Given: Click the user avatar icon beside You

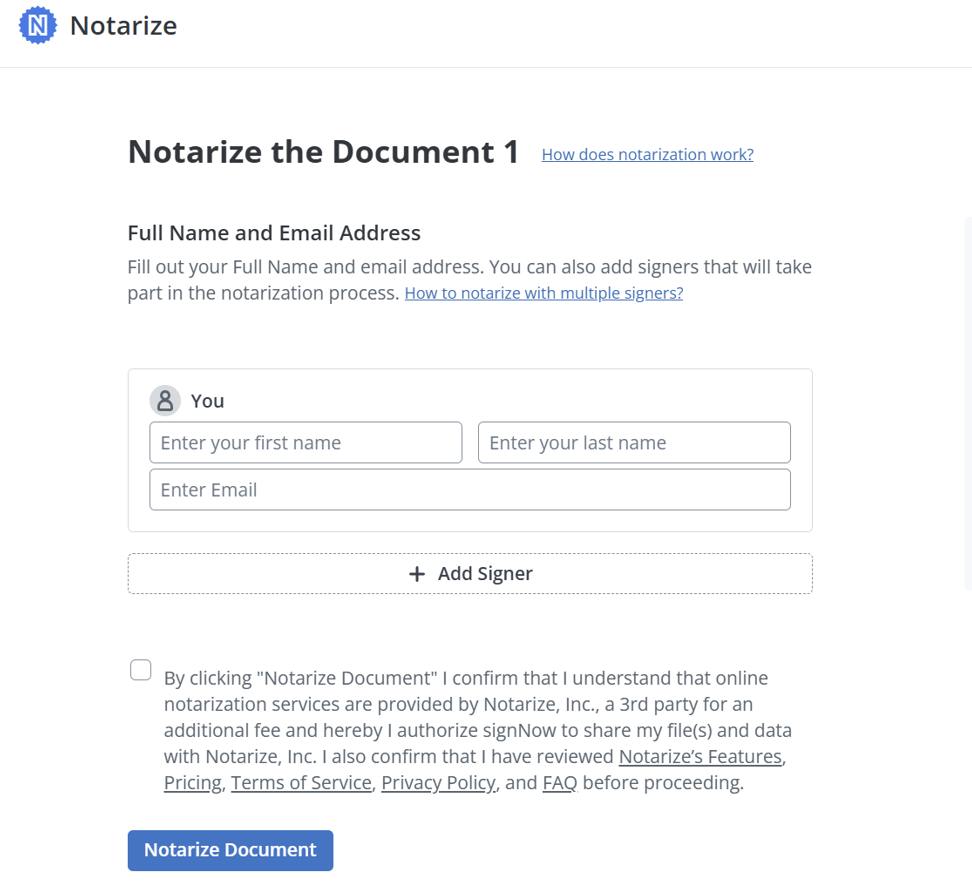Looking at the screenshot, I should 165,400.
